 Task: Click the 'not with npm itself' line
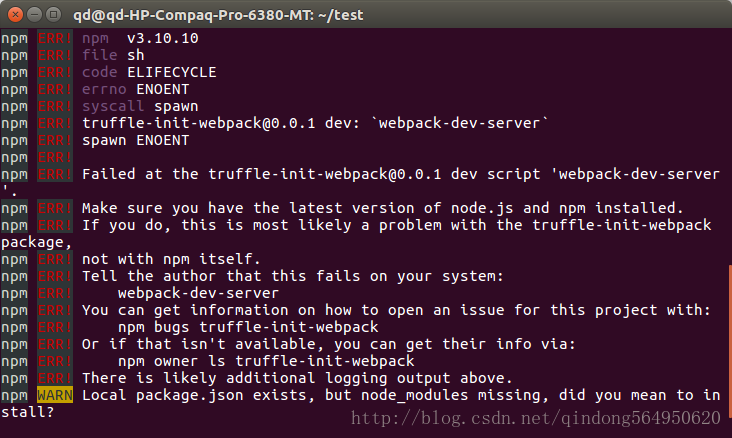tap(171, 259)
